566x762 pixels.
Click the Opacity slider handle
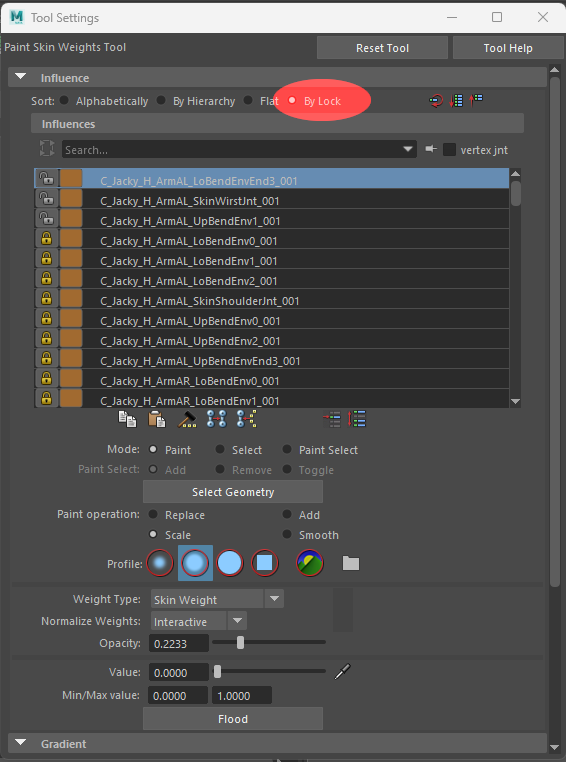click(x=240, y=642)
